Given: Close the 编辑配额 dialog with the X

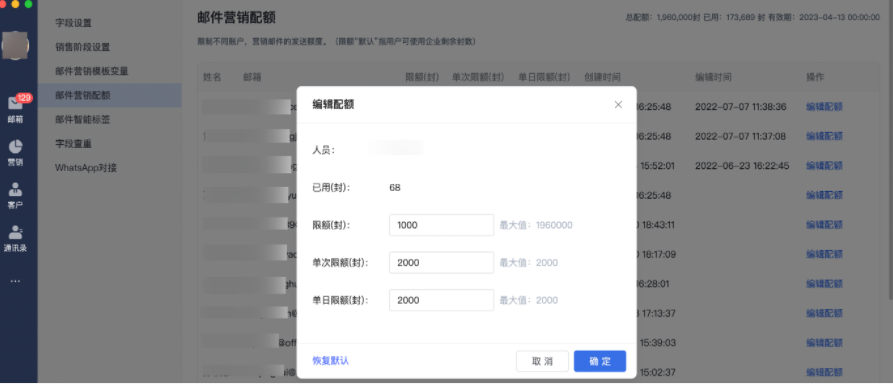Looking at the screenshot, I should click(618, 105).
